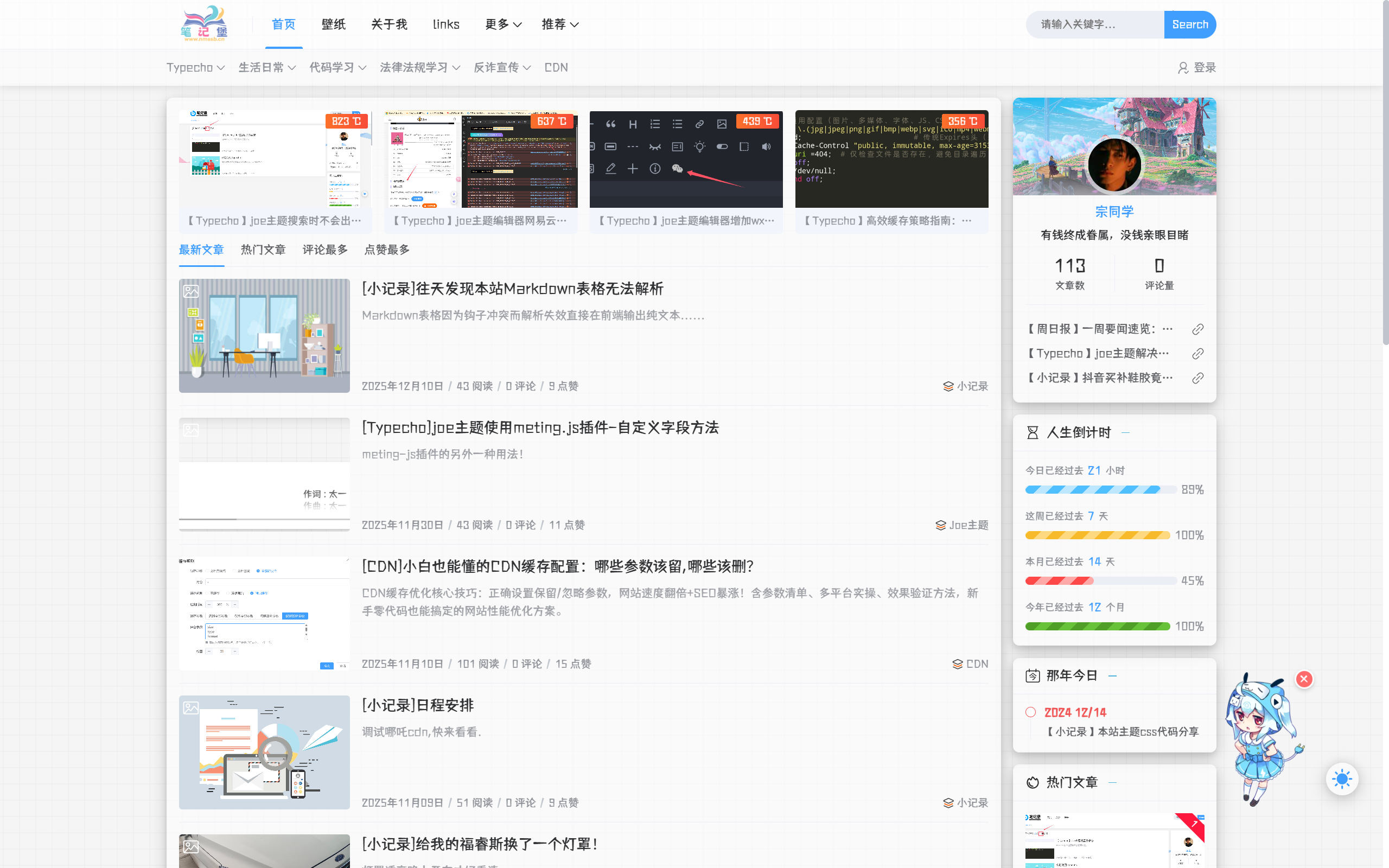Click the 小记录 category stack icon
1389x868 pixels.
coord(948,386)
